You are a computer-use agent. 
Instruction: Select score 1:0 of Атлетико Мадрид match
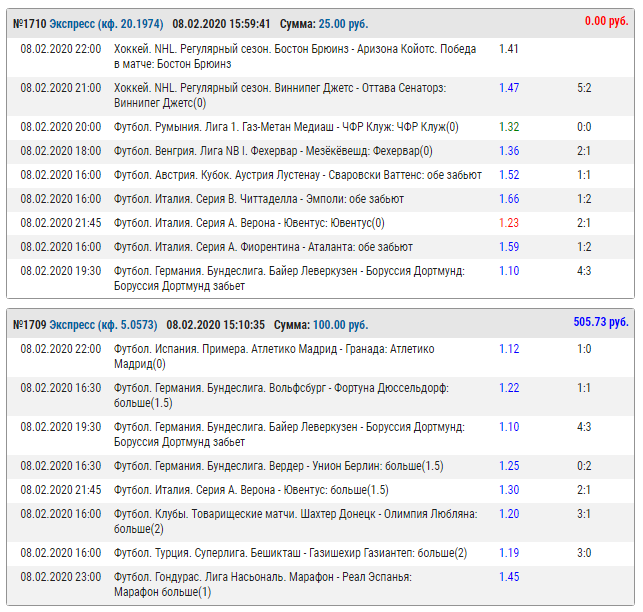(x=584, y=349)
